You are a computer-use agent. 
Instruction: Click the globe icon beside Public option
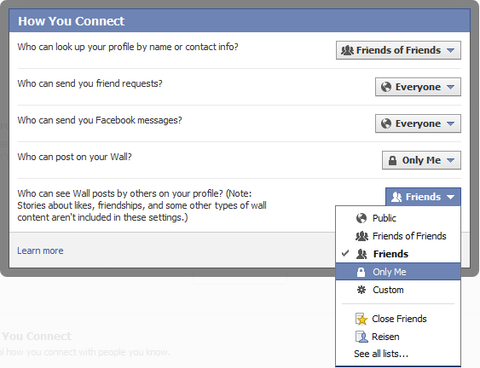(361, 218)
